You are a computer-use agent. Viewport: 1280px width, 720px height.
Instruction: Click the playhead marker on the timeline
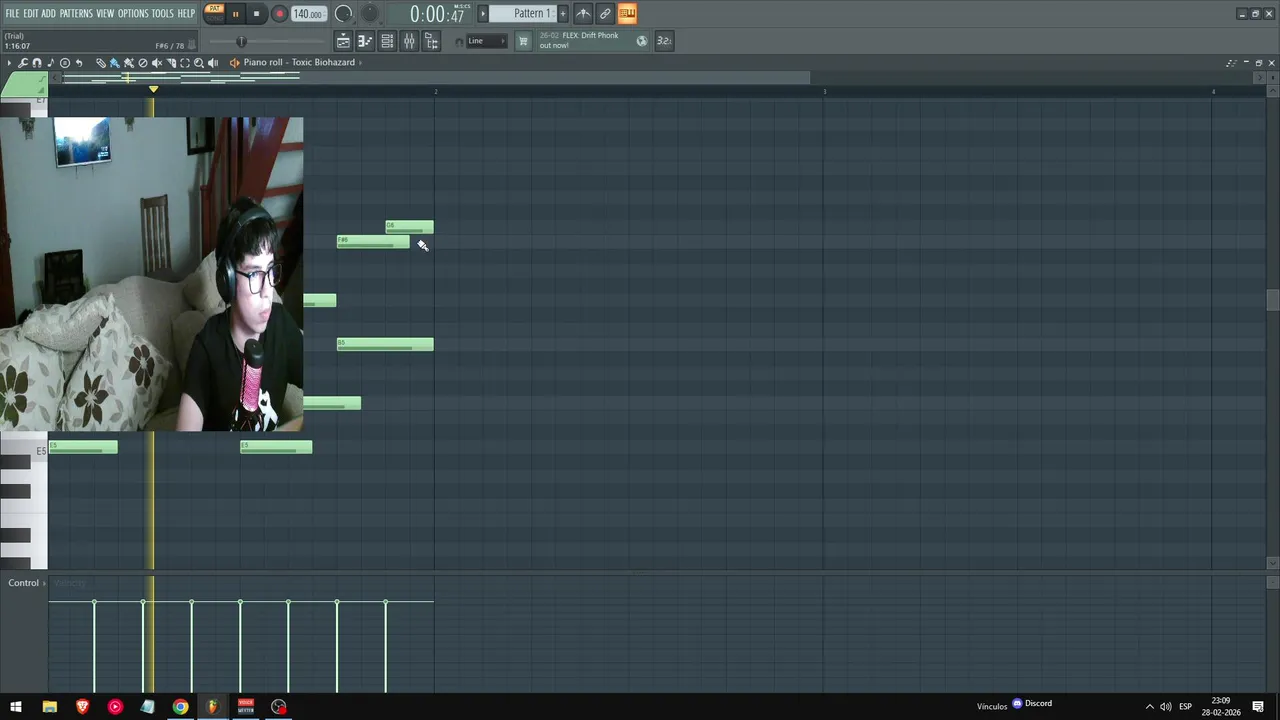[x=153, y=90]
